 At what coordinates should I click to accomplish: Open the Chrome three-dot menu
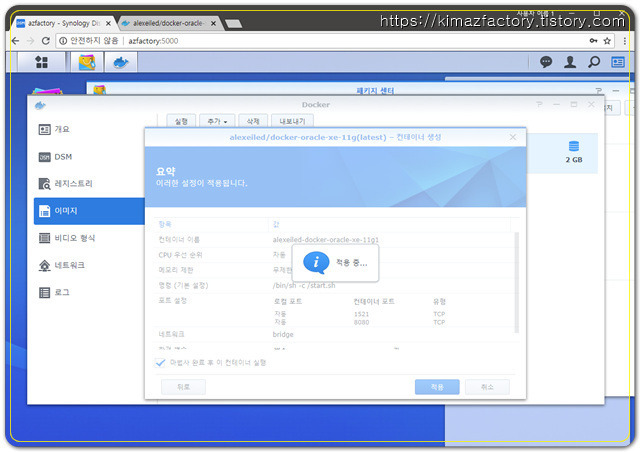click(x=624, y=41)
